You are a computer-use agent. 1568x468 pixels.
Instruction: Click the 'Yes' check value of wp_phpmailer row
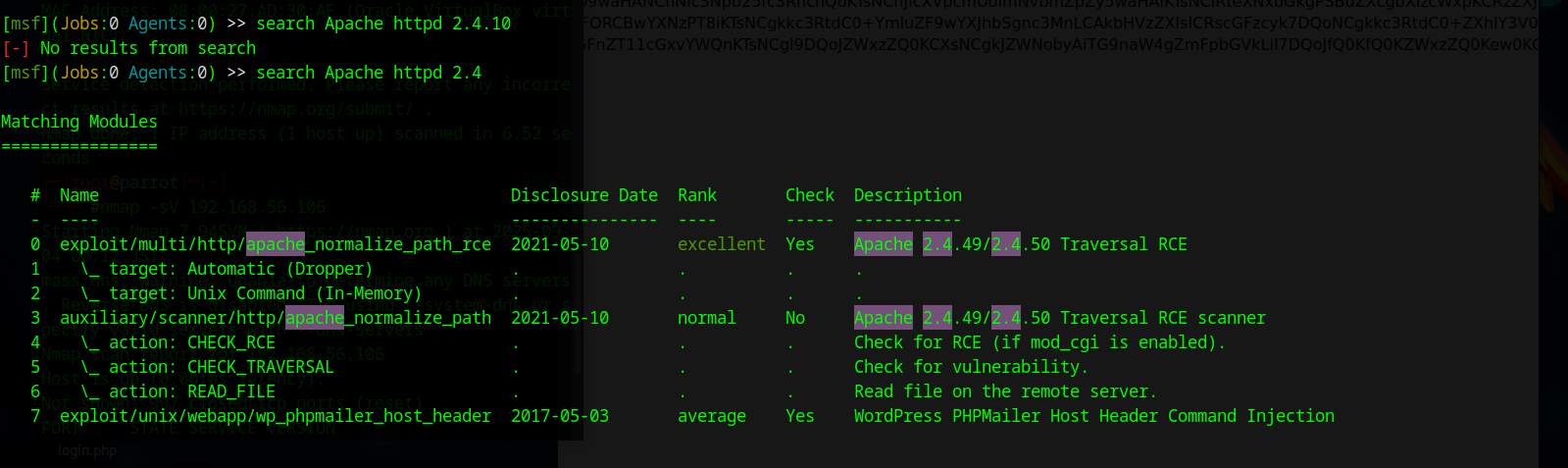800,416
